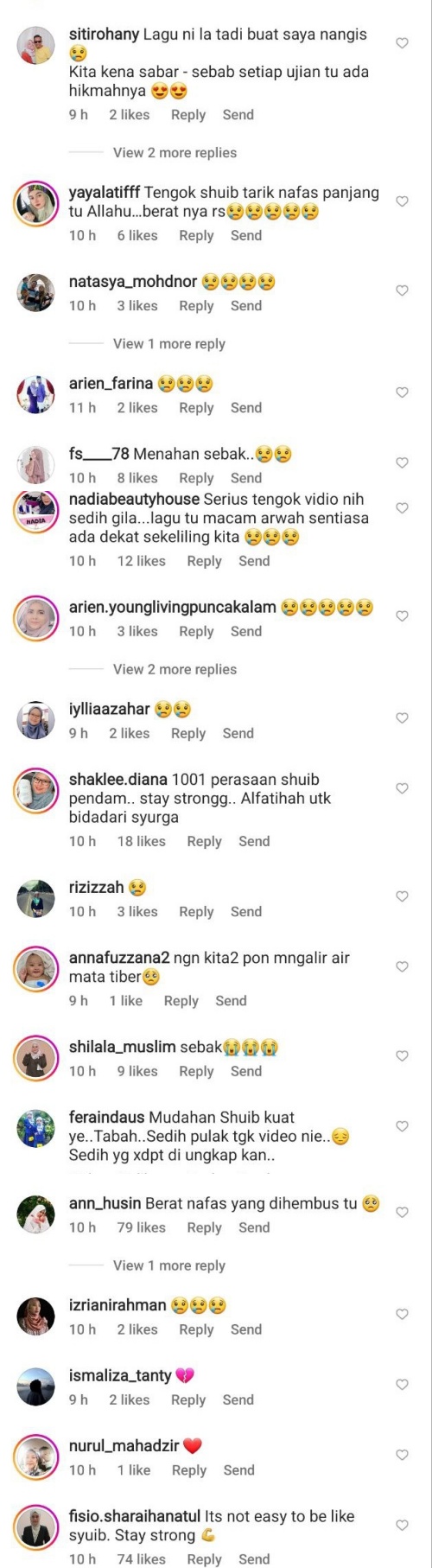Reply to fs____78's comment
432x1568 pixels.
[196, 478]
